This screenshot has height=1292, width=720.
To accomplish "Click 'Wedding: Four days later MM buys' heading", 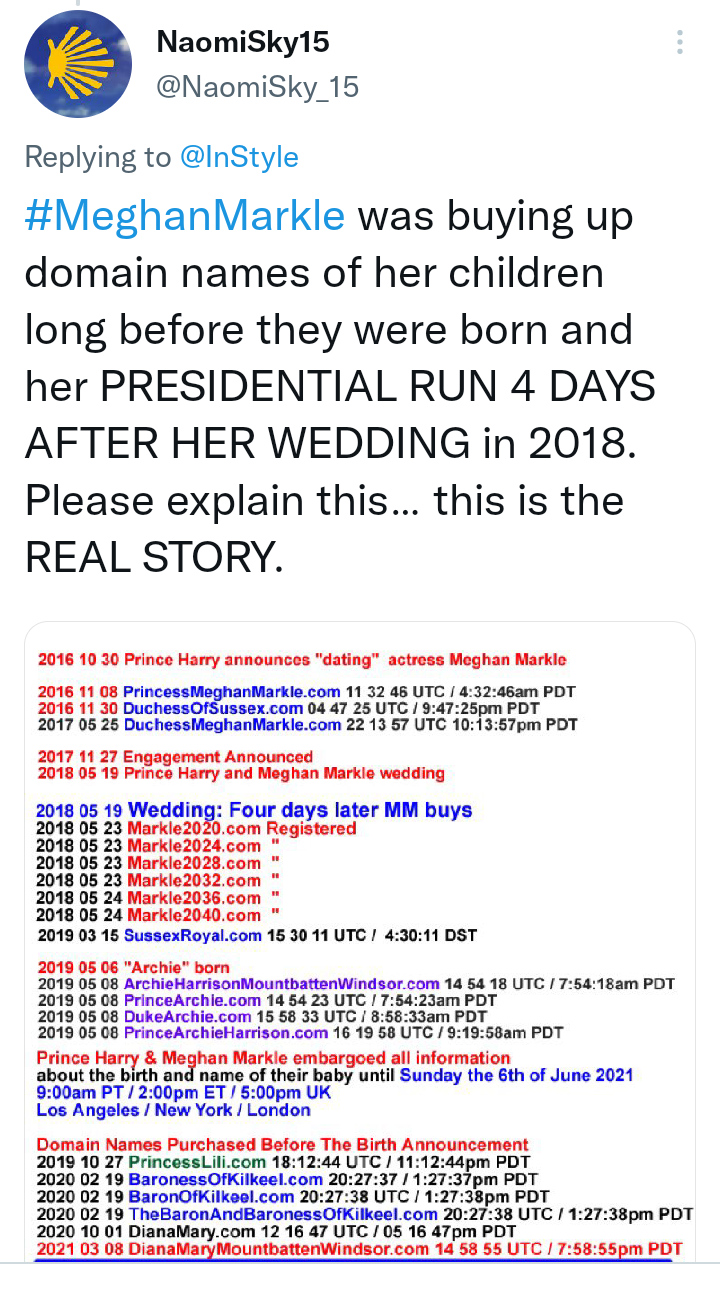I will [300, 810].
